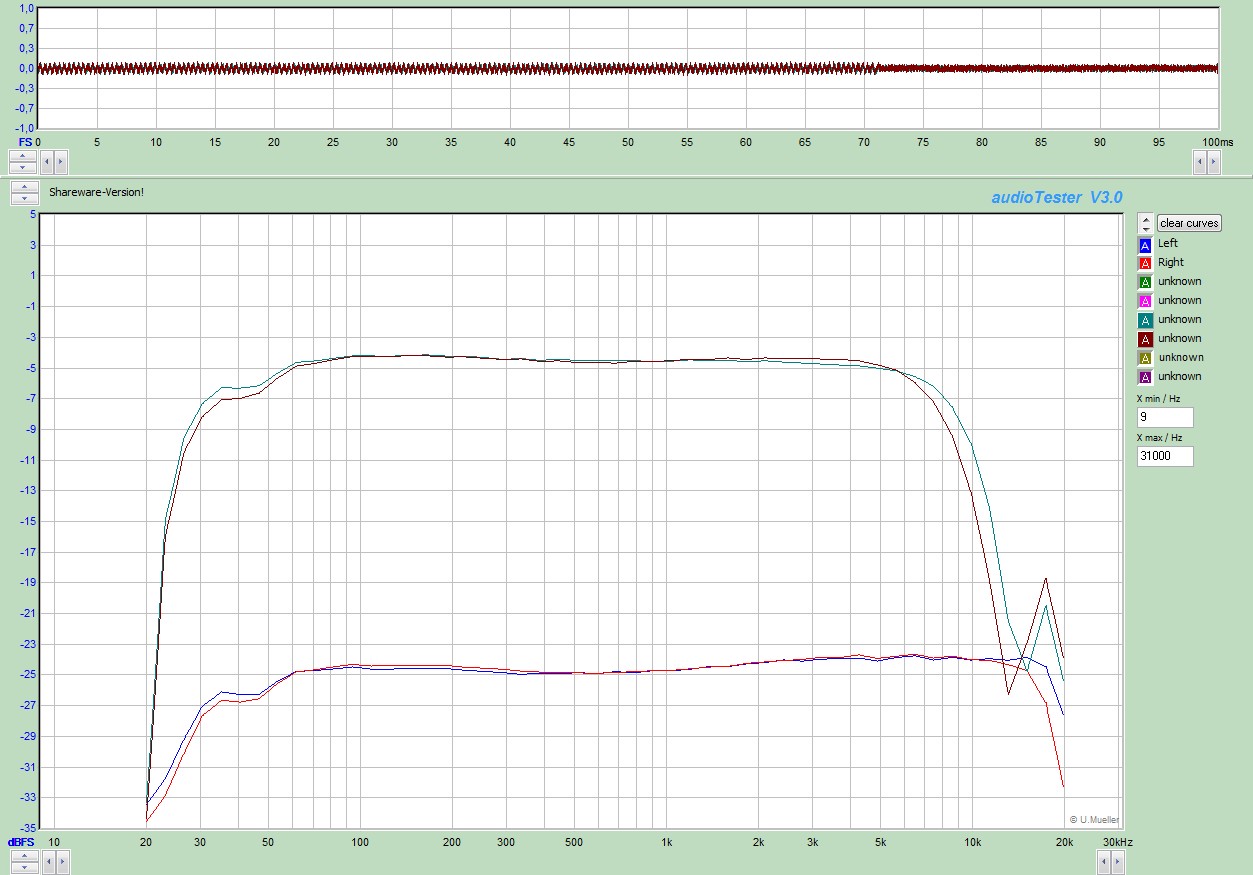Image resolution: width=1253 pixels, height=875 pixels.
Task: Toggle the dark red unknown curve swatch
Action: click(1145, 340)
